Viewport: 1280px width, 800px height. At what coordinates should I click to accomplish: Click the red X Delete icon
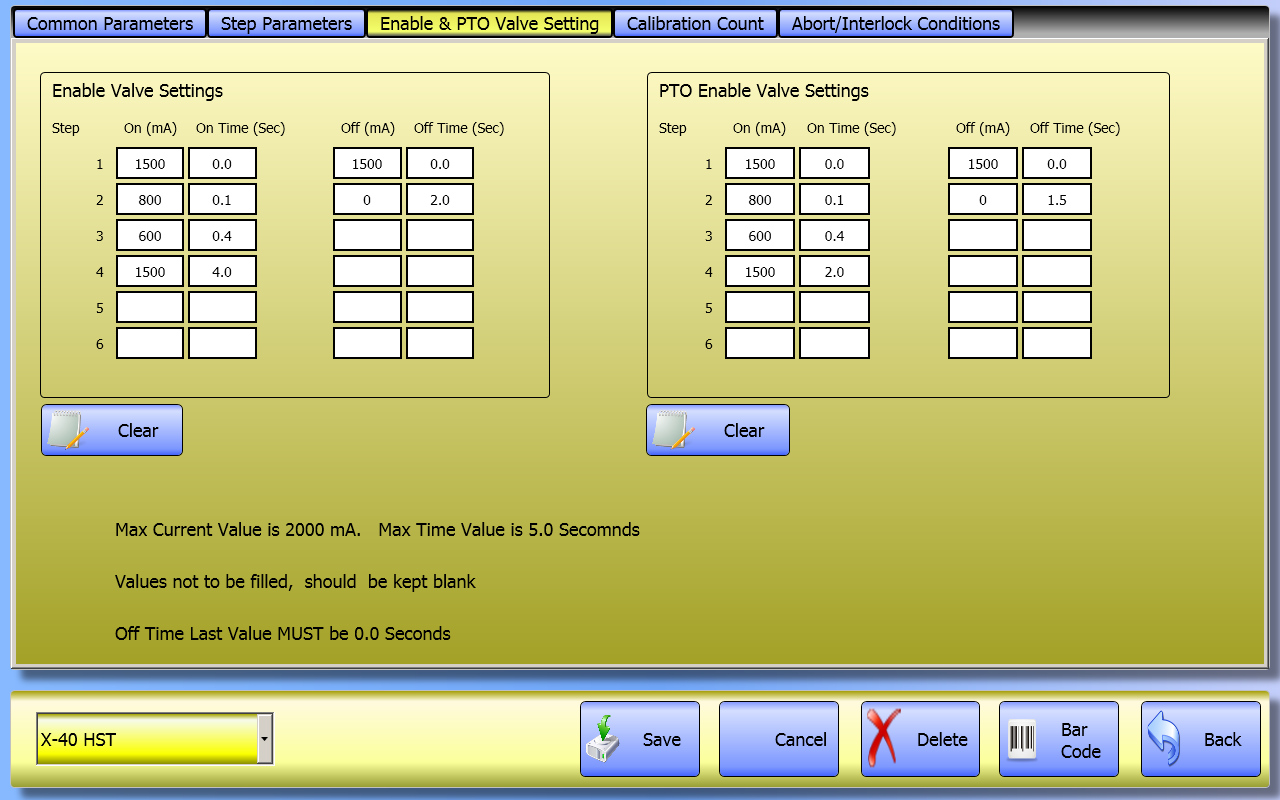pos(884,739)
